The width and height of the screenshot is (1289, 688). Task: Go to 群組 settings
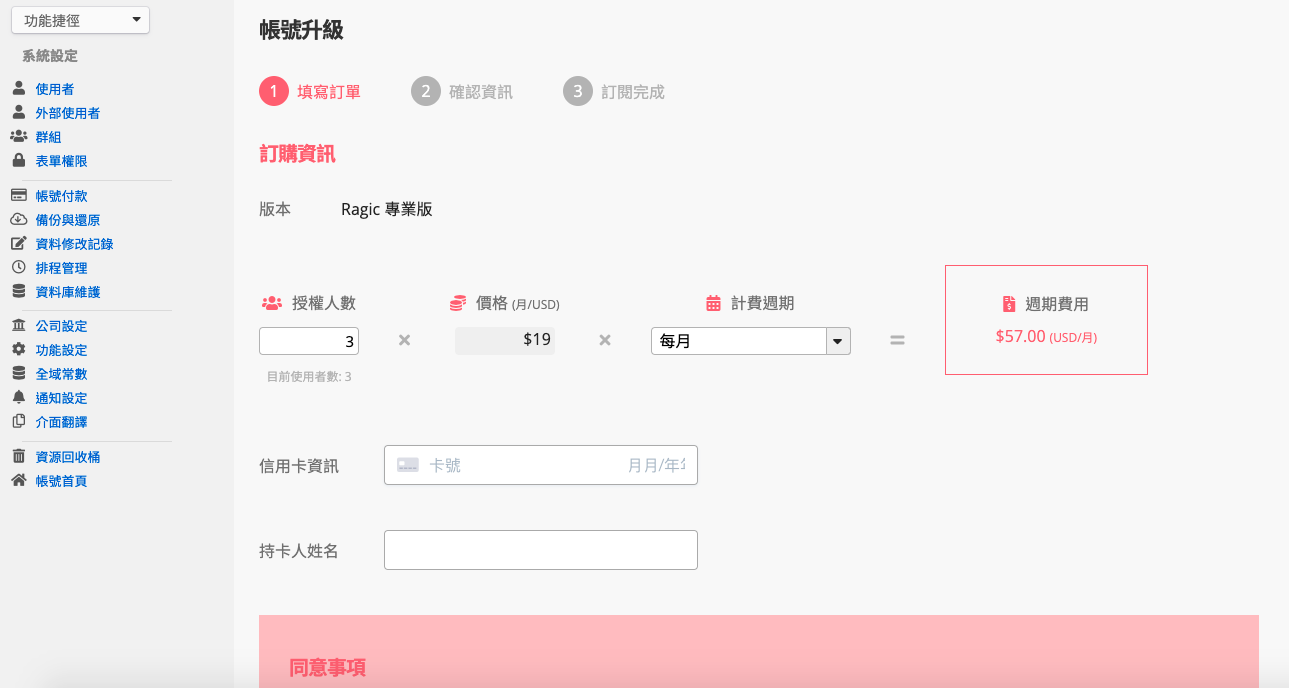(48, 137)
